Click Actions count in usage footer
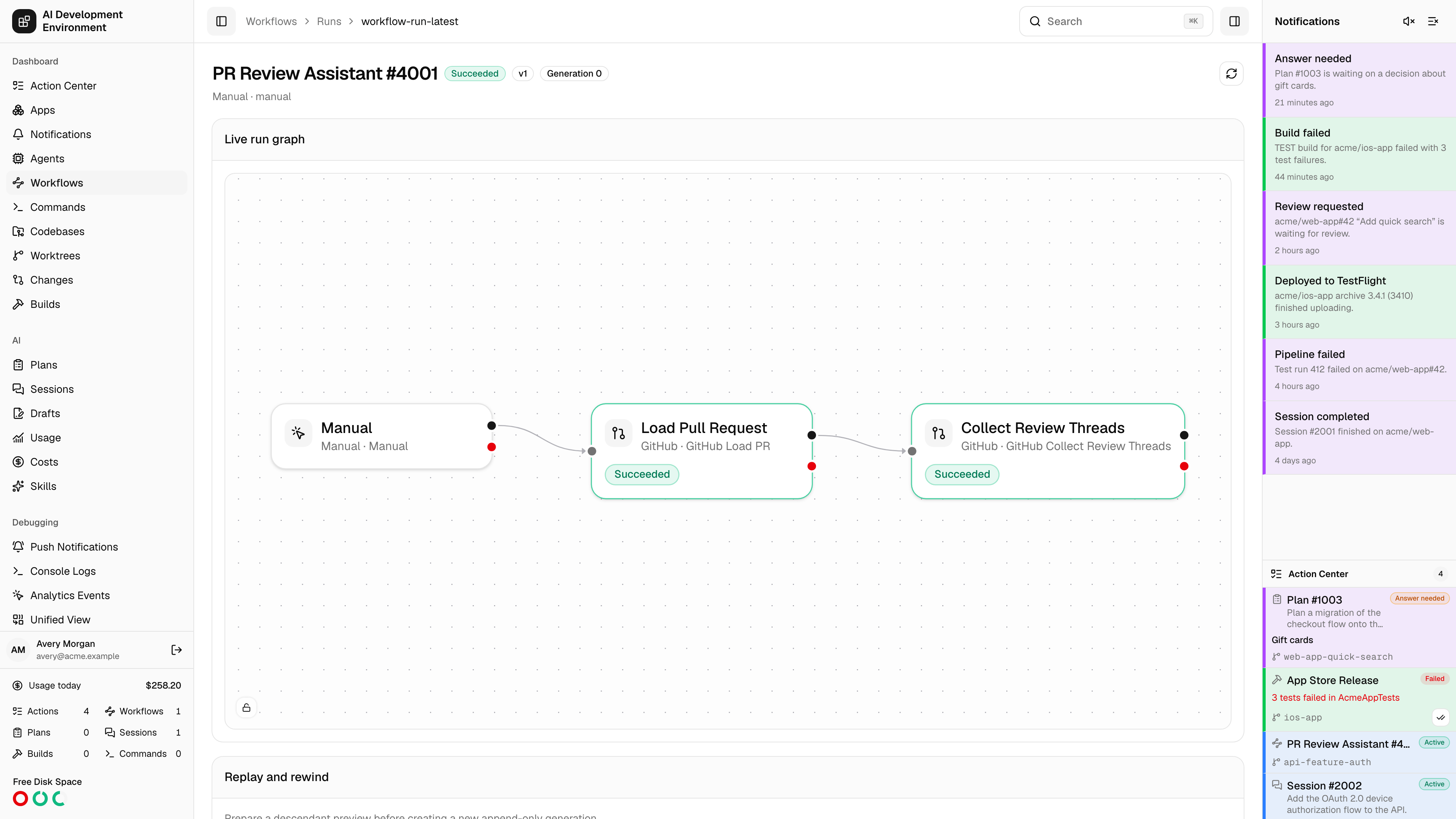This screenshot has height=819, width=1456. 51,712
